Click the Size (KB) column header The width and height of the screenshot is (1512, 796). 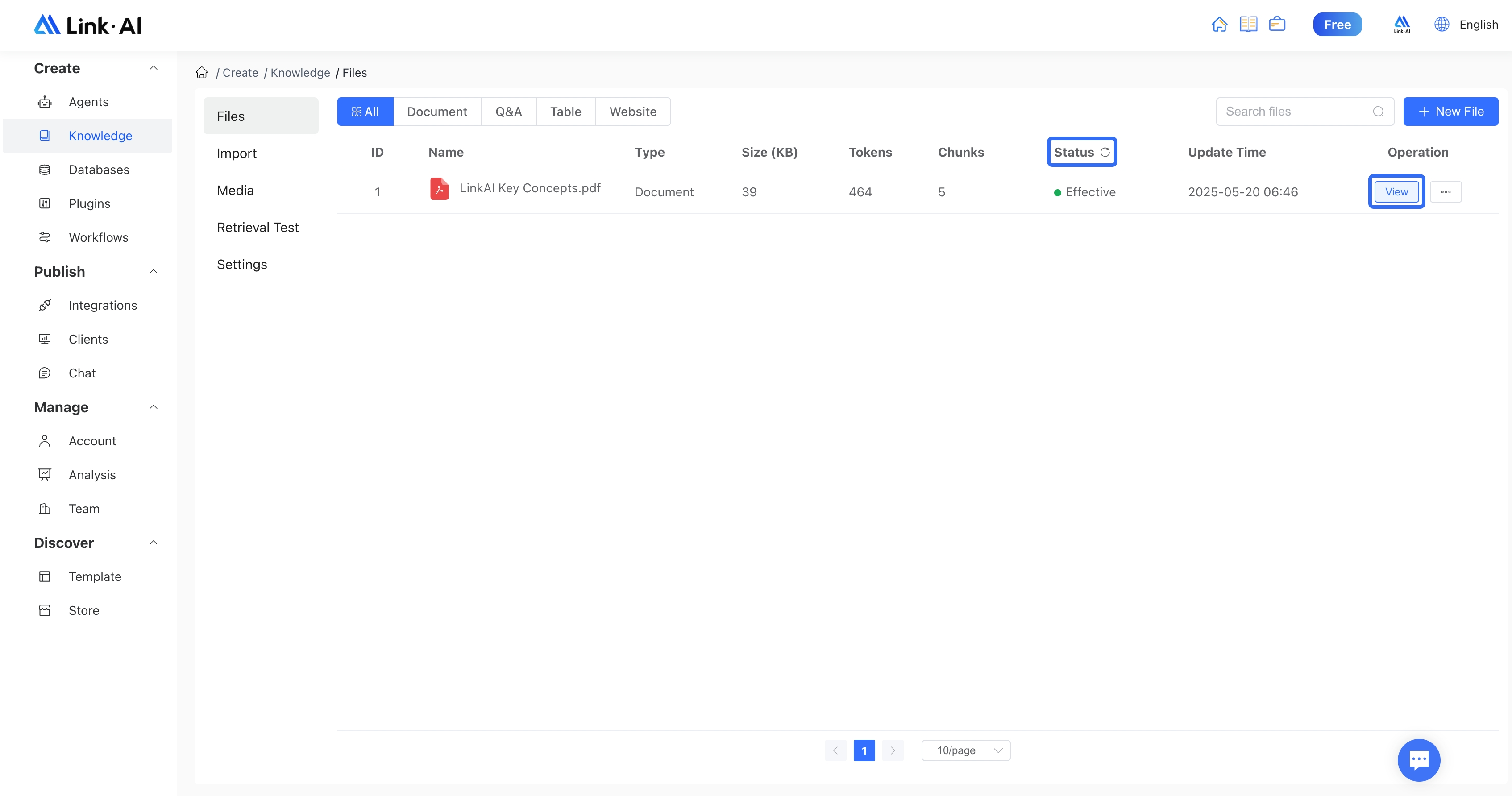(x=769, y=152)
